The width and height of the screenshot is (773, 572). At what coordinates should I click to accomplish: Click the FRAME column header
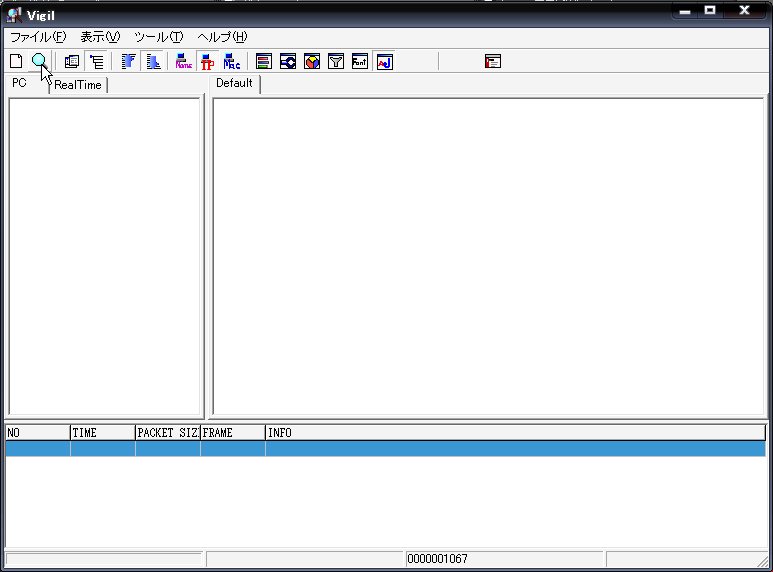[x=233, y=433]
